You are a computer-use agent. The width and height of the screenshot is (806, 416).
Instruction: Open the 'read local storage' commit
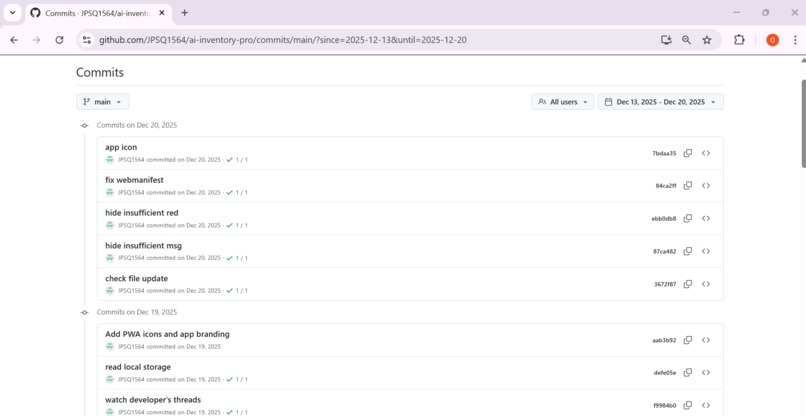[x=138, y=367]
